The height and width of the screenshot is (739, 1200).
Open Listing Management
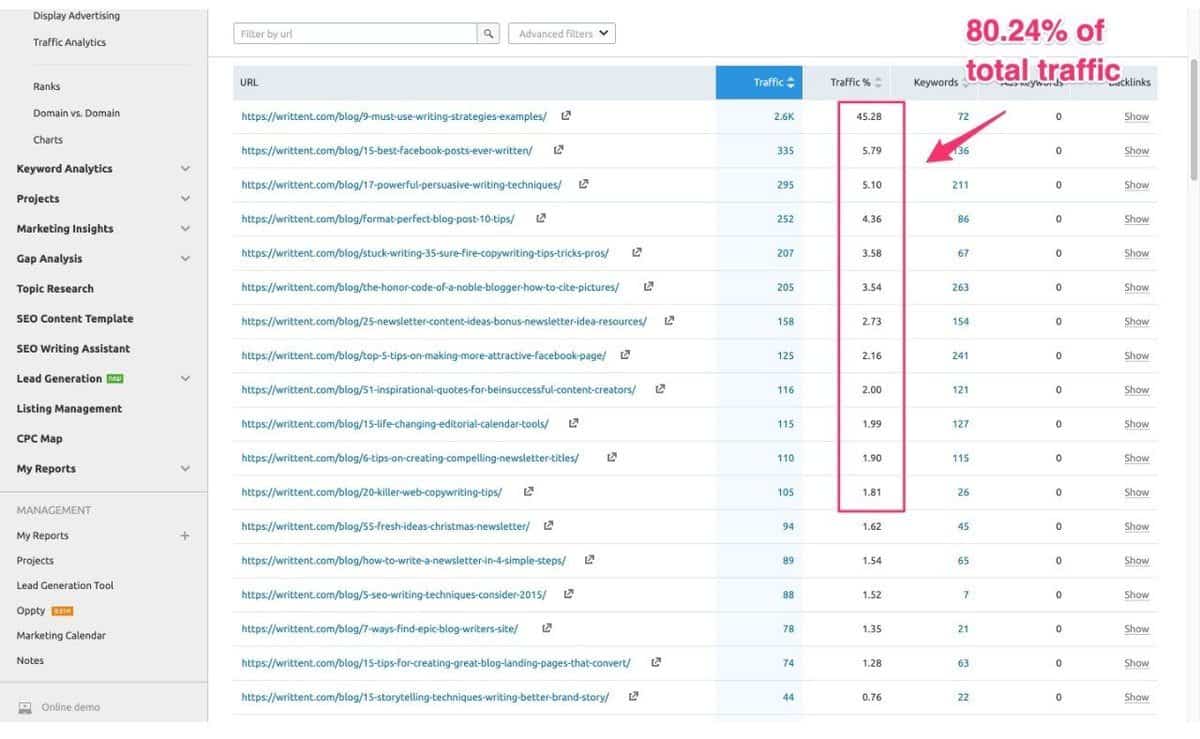[x=69, y=409]
